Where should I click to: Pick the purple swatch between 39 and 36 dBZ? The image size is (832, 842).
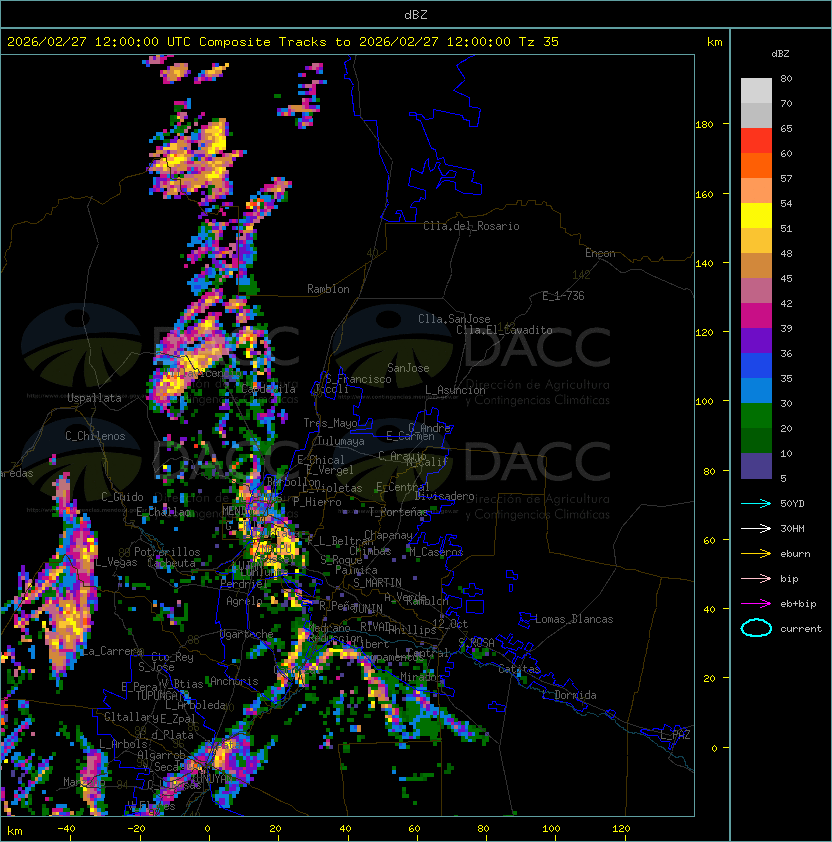coord(756,340)
